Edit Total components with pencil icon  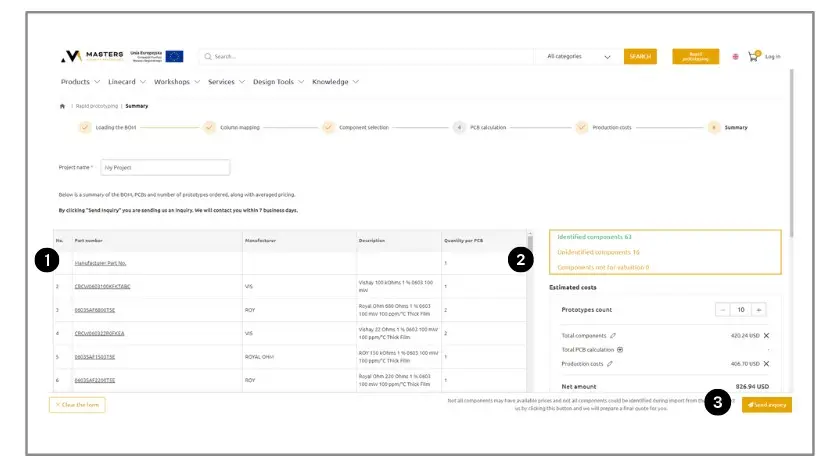[613, 335]
